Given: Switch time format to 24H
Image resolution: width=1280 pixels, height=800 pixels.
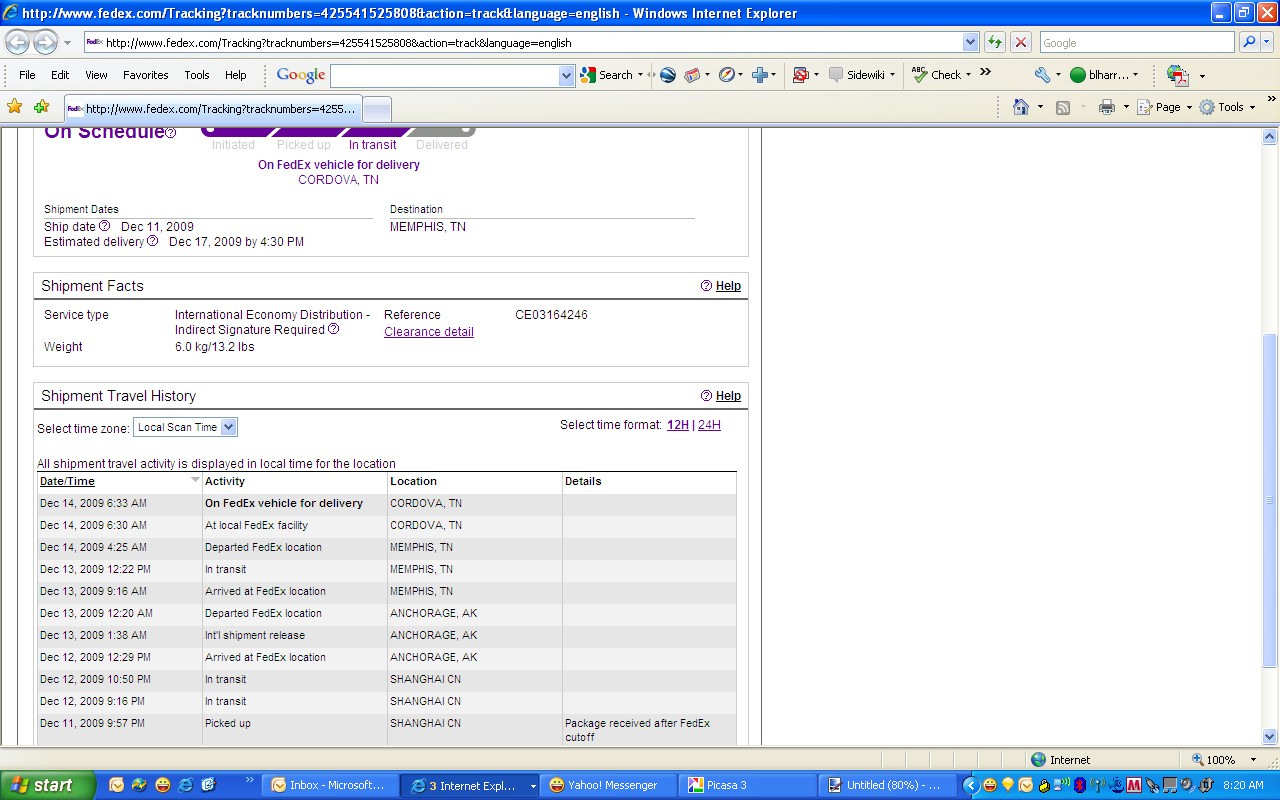Looking at the screenshot, I should [709, 425].
